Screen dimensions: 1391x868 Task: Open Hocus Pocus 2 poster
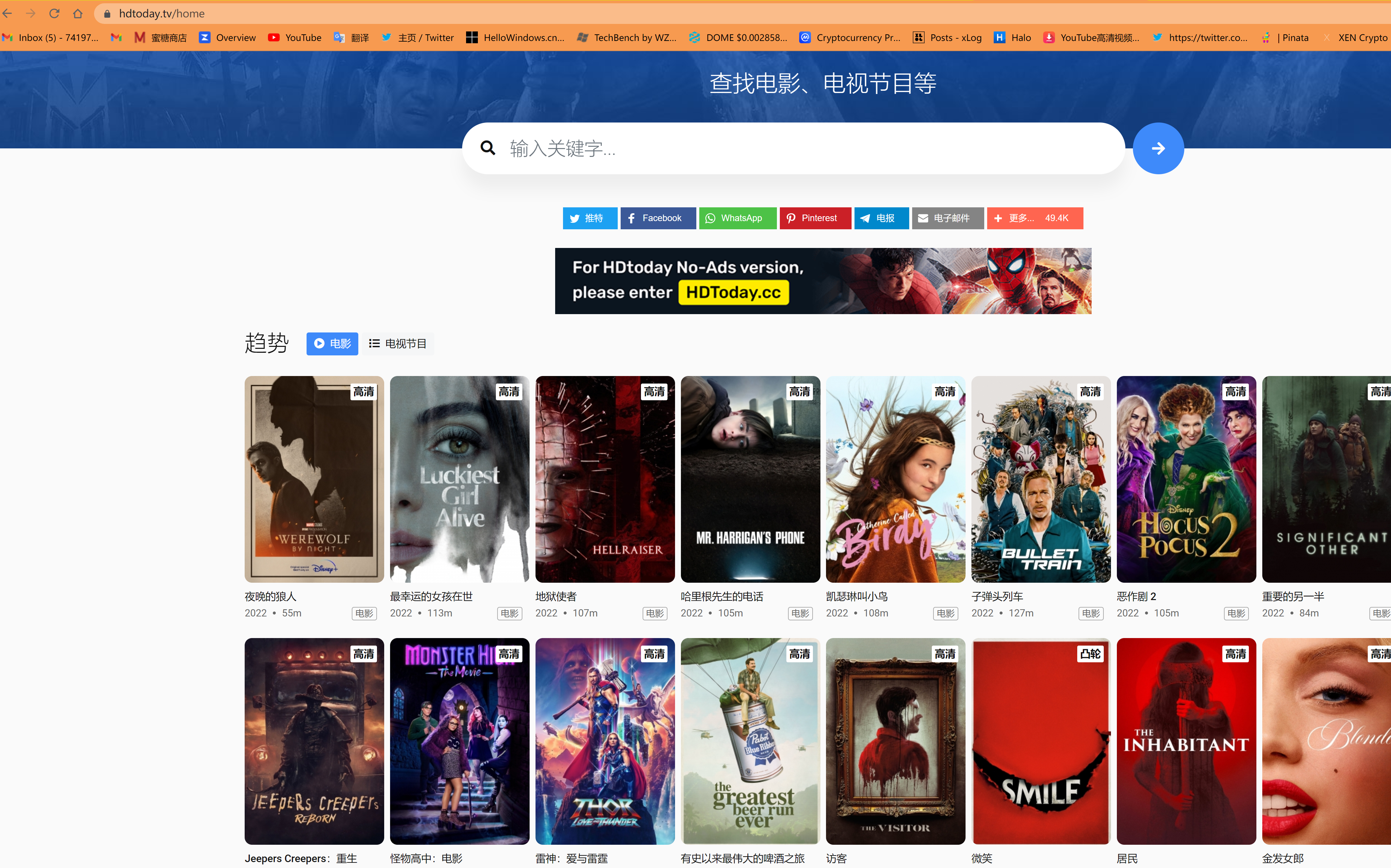pos(1186,479)
